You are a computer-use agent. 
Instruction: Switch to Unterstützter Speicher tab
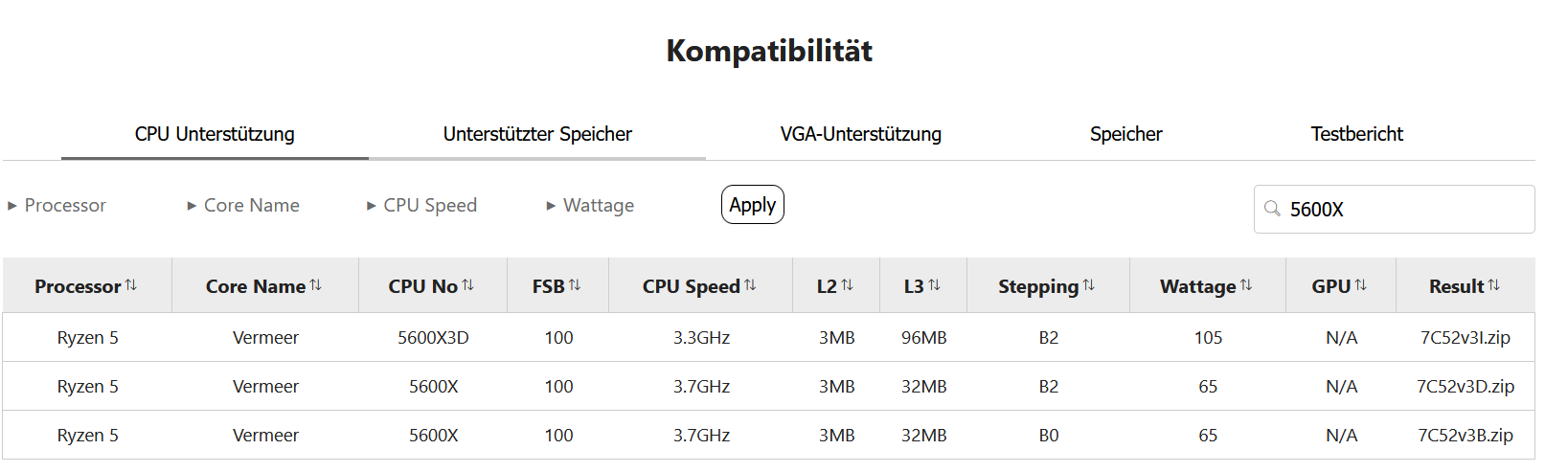click(537, 134)
